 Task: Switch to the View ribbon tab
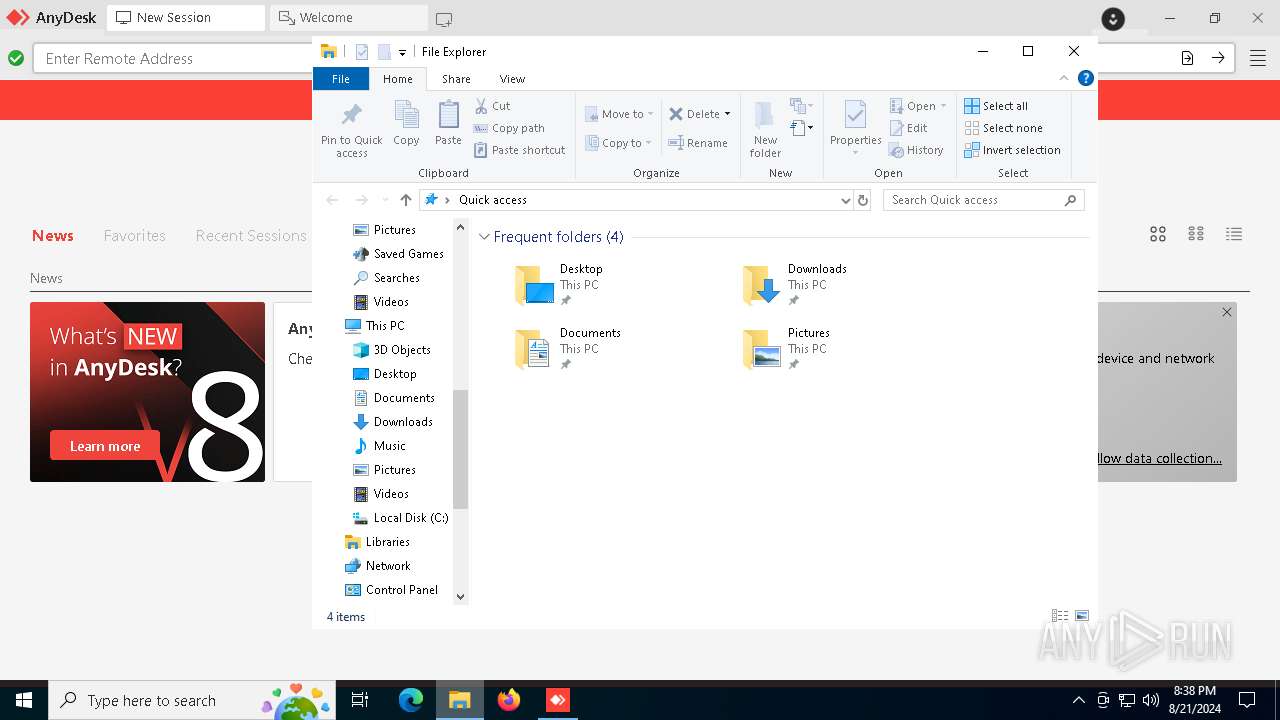pyautogui.click(x=512, y=78)
